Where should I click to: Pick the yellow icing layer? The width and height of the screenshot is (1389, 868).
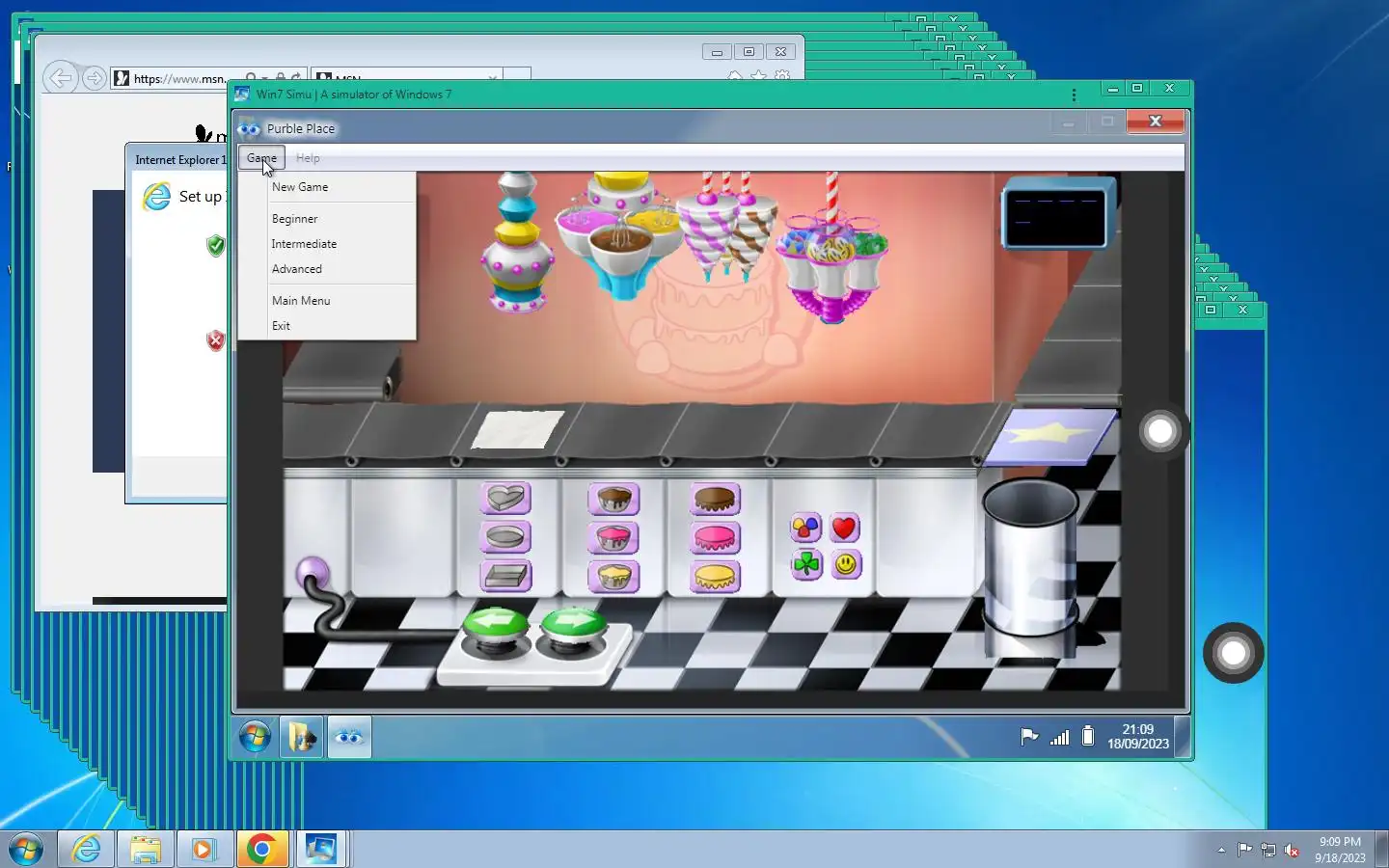point(715,577)
